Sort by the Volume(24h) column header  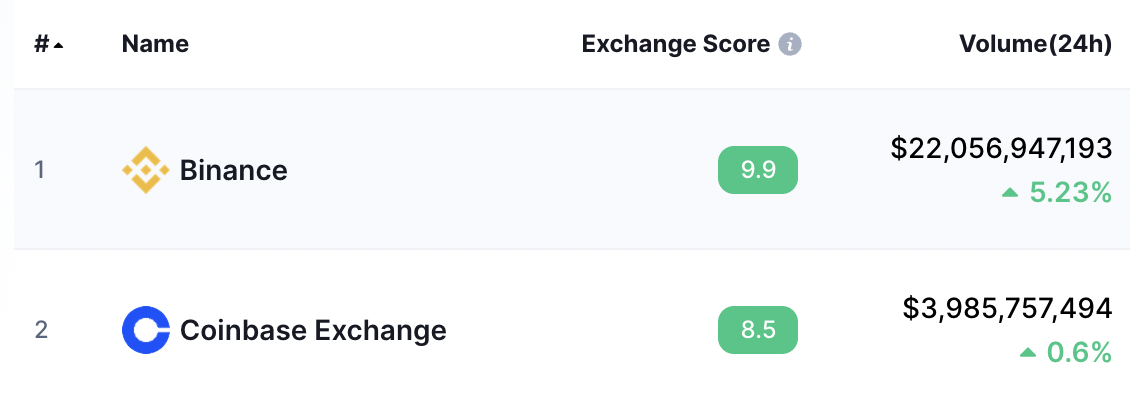pos(1036,45)
